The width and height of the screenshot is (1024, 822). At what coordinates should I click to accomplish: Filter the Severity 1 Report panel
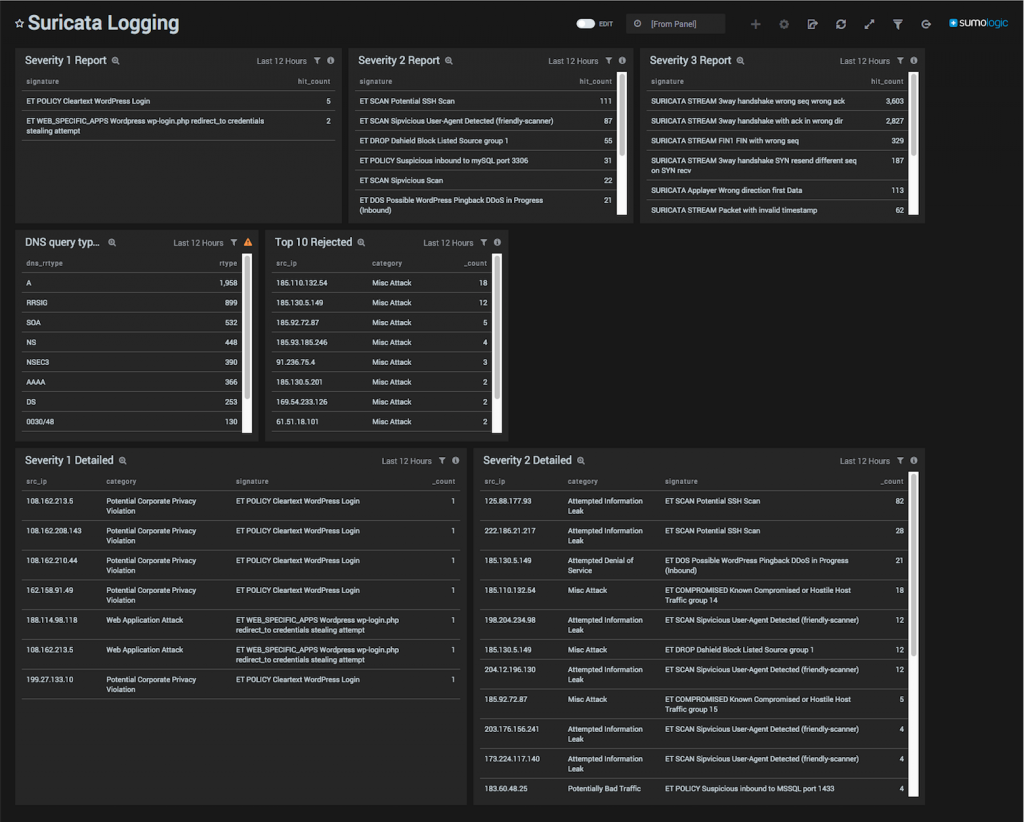317,61
